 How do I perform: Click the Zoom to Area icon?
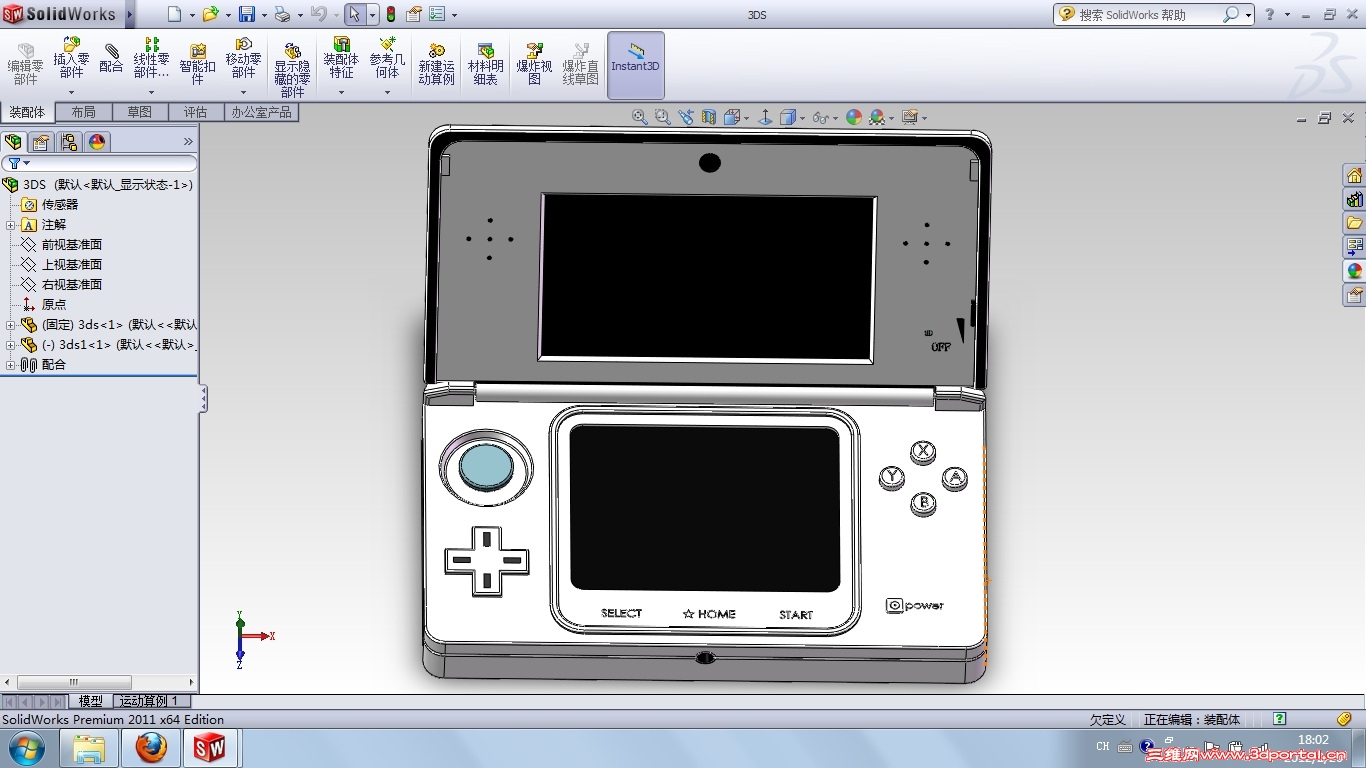pos(662,117)
